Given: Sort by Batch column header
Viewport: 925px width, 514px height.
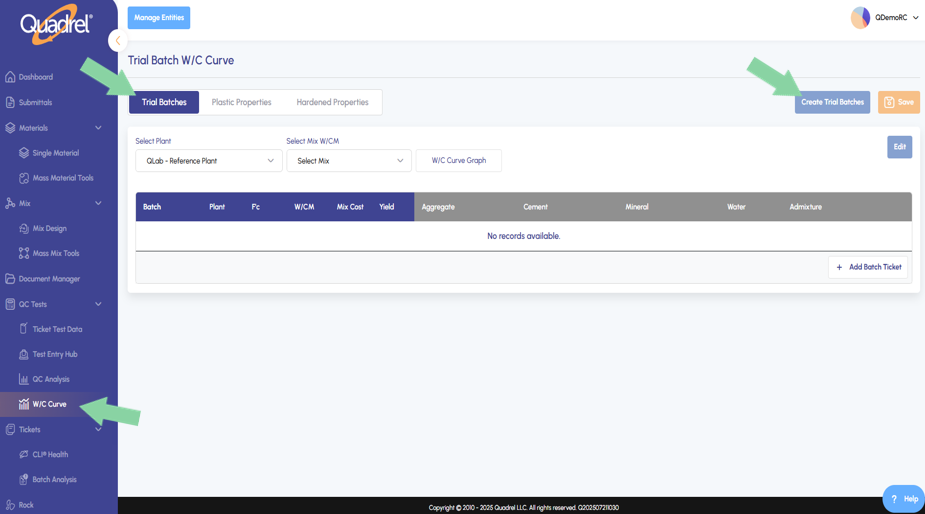Looking at the screenshot, I should click(x=152, y=207).
